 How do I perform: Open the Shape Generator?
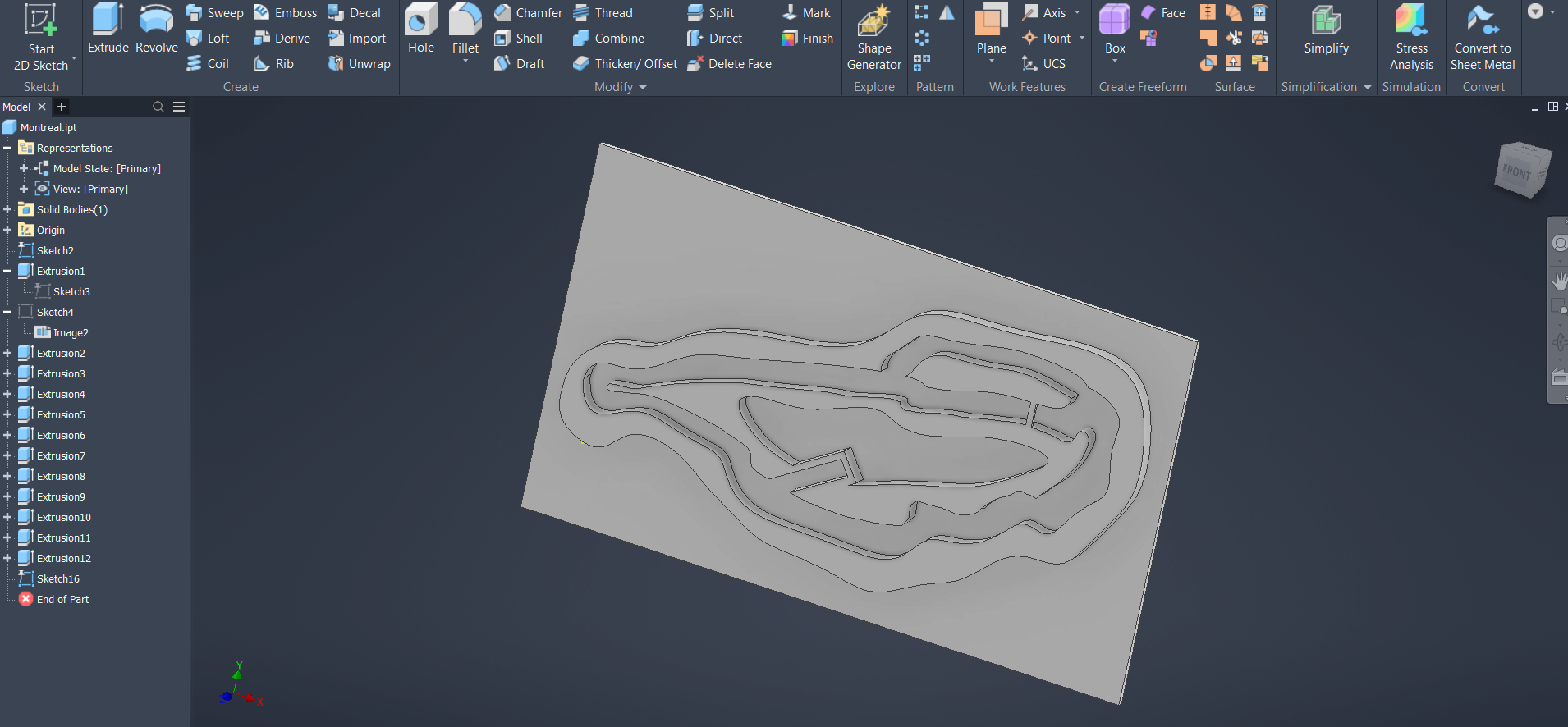pos(874,38)
